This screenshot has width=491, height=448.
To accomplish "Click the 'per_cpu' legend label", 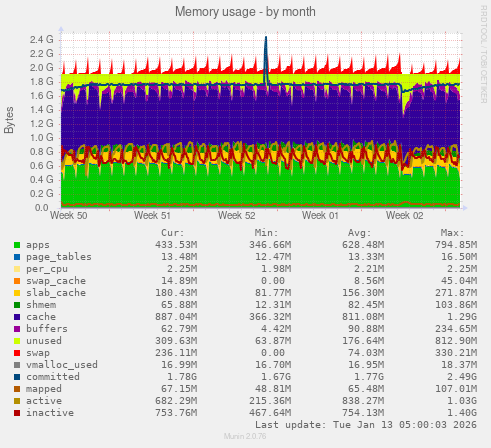I will tap(47, 269).
